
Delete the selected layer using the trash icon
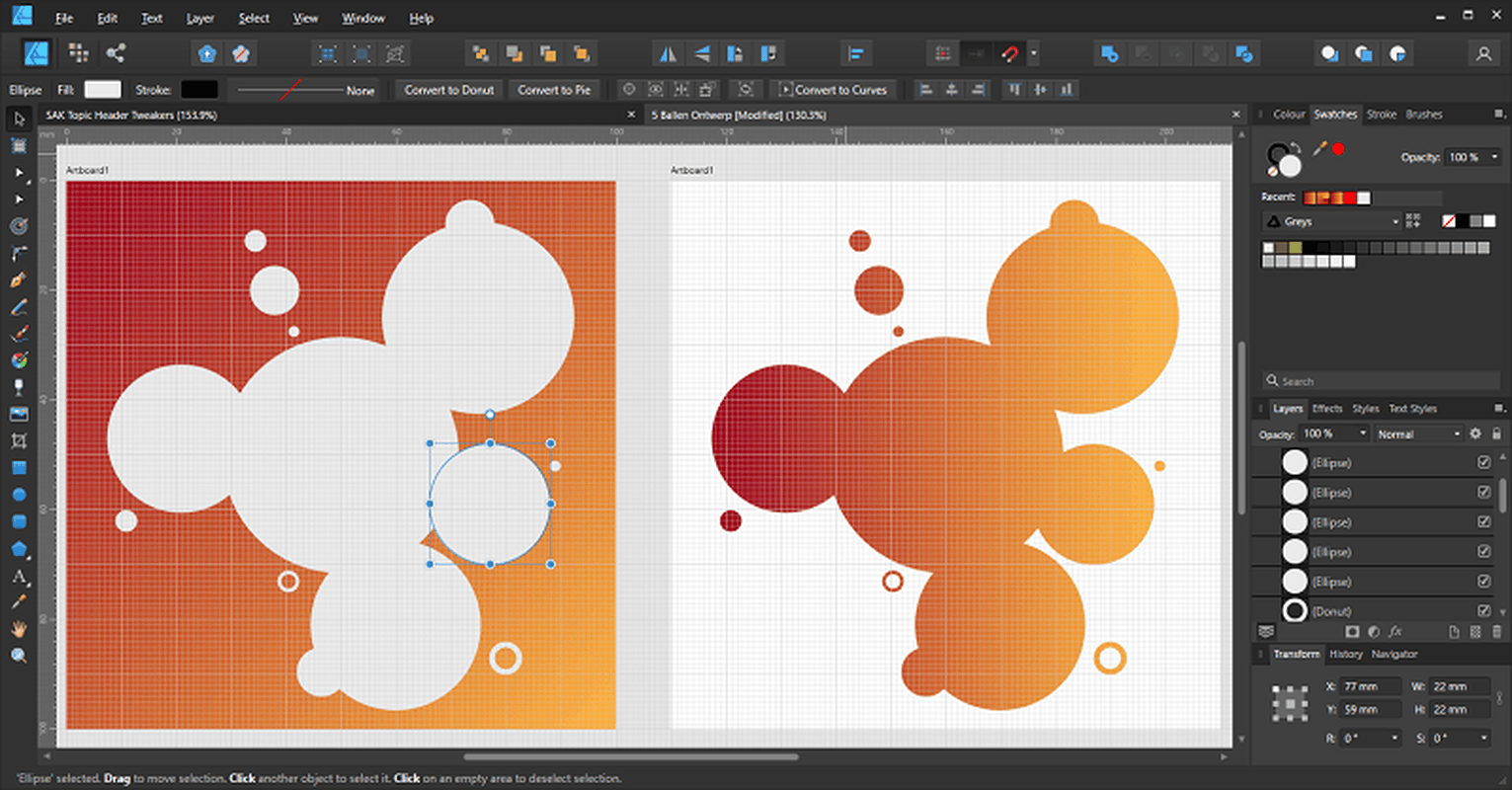tap(1497, 632)
